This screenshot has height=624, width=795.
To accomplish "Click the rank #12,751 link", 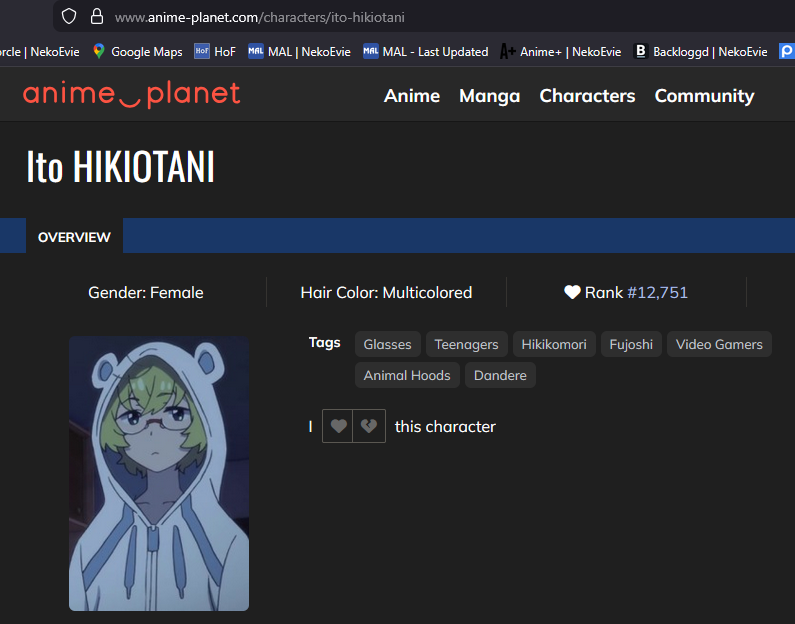I will [657, 292].
